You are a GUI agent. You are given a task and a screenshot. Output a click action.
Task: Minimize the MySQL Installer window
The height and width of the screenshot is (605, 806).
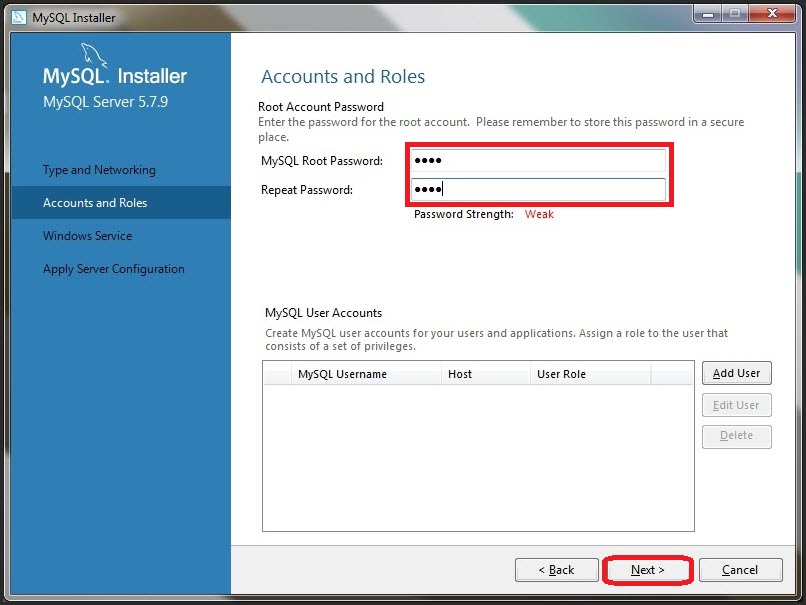pyautogui.click(x=708, y=14)
